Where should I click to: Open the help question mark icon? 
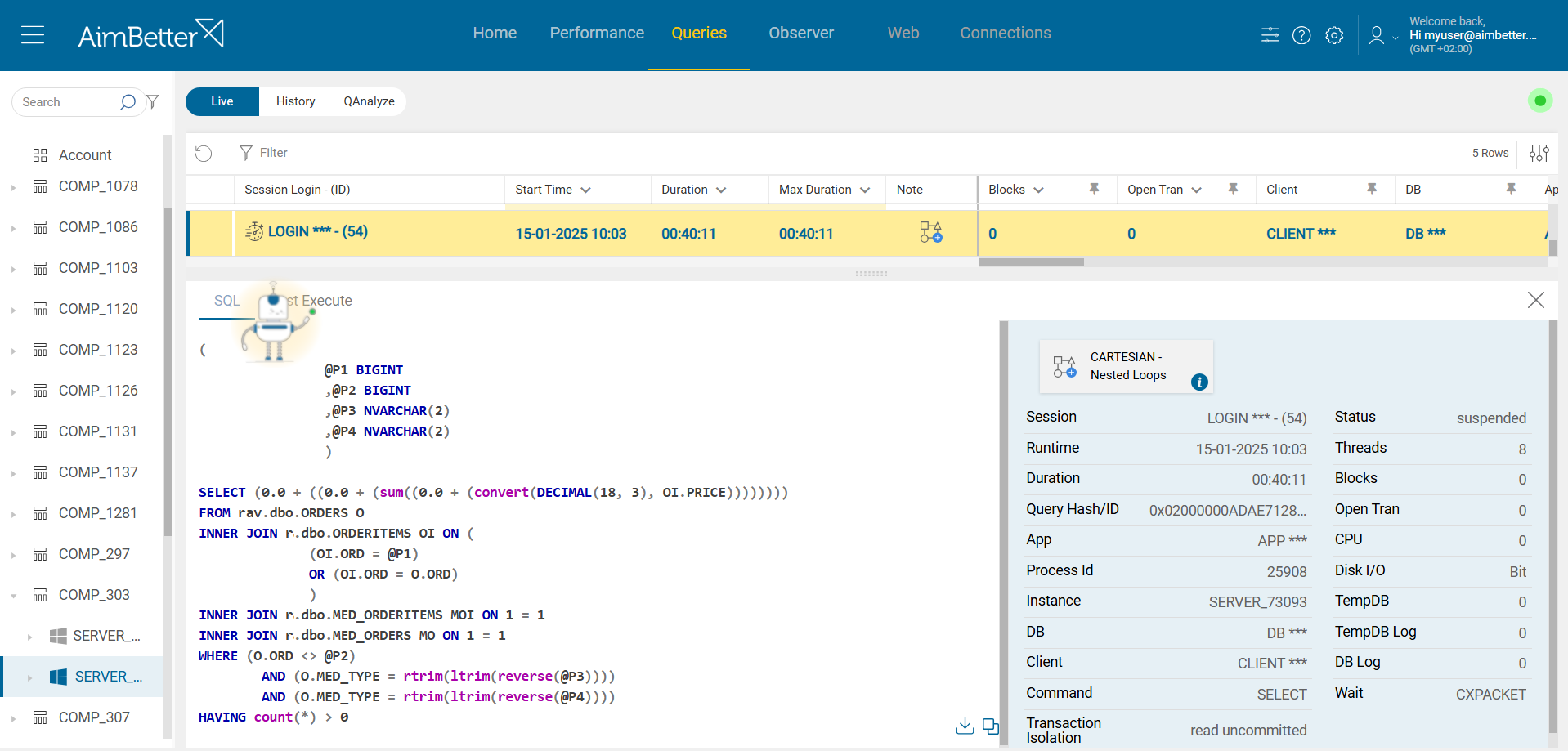(1301, 35)
